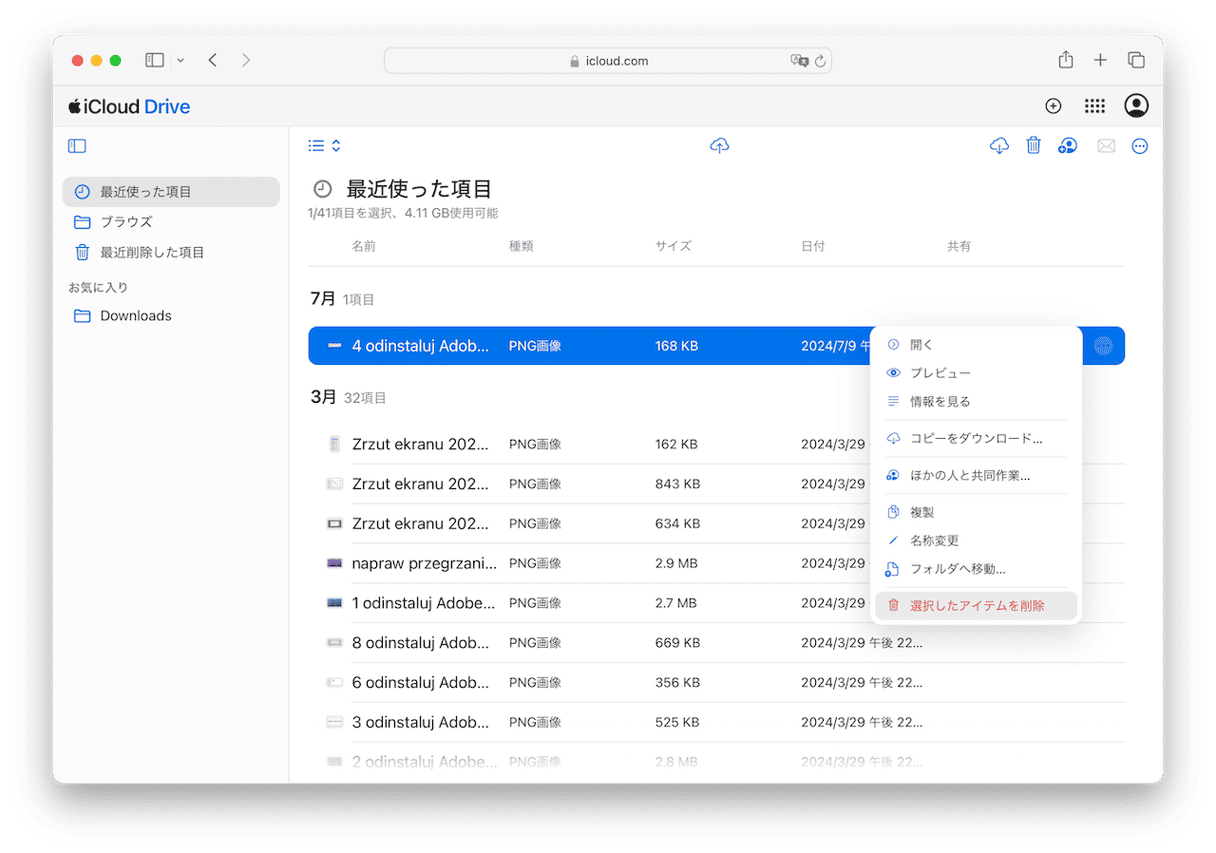Click the 2.9 MB size cell
Image resolution: width=1216 pixels, height=853 pixels.
(x=676, y=564)
